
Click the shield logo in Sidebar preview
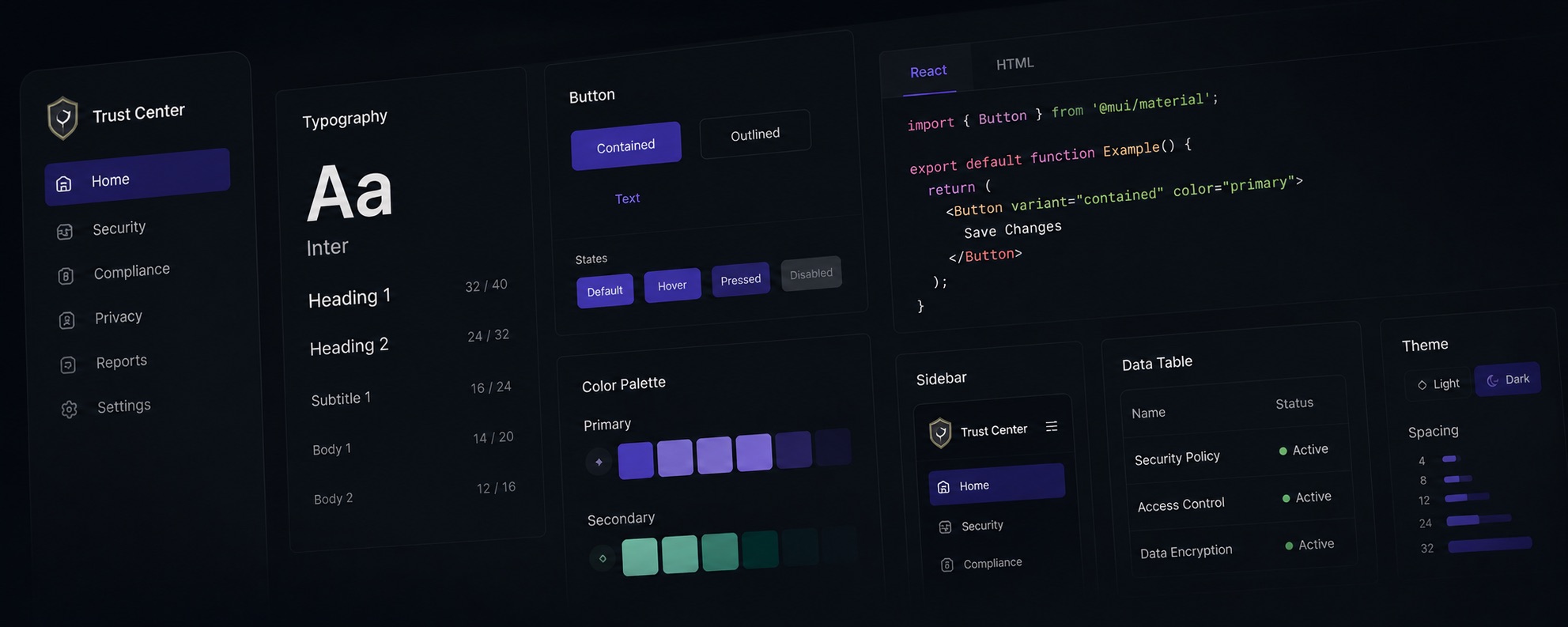(x=940, y=432)
